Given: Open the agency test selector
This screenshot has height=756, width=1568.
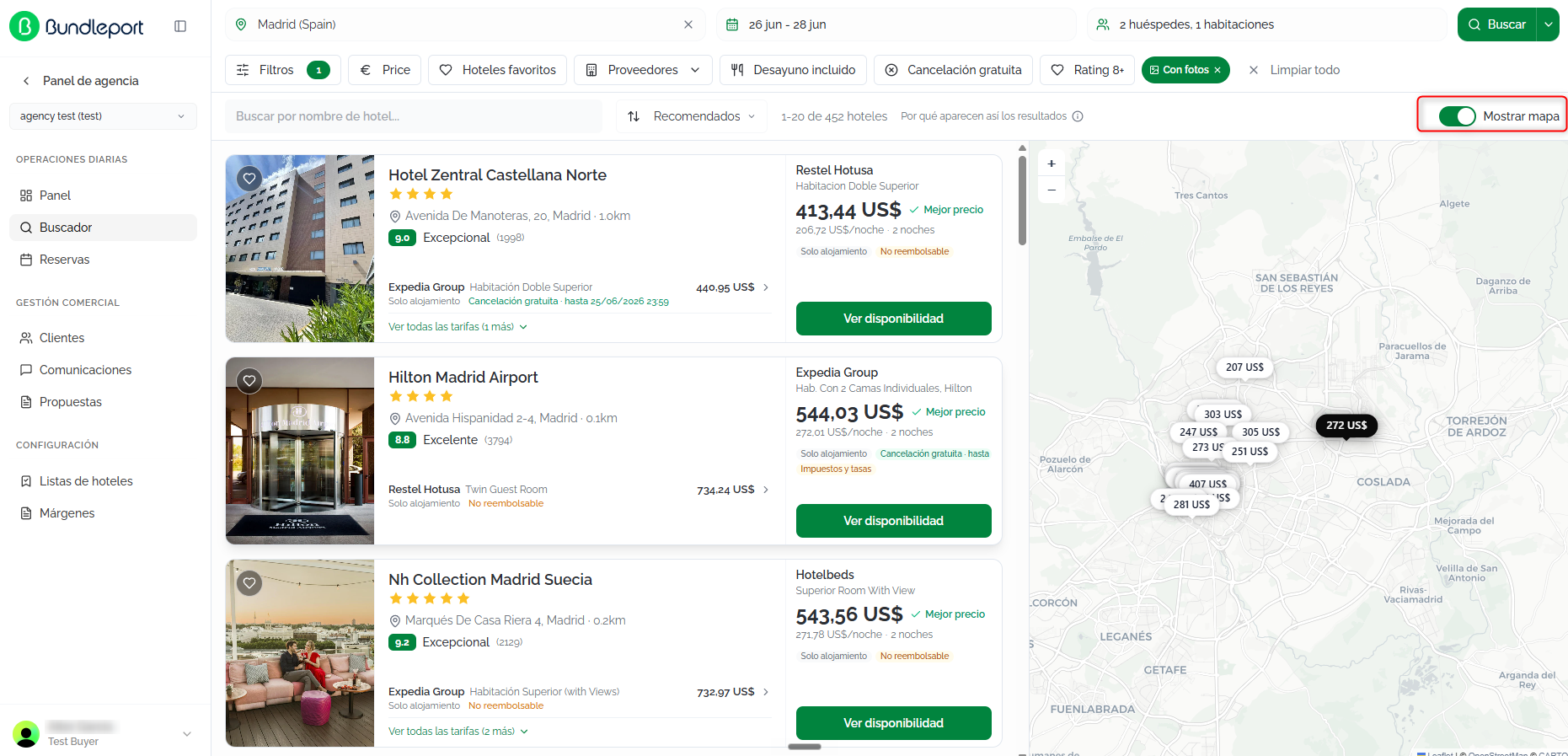Looking at the screenshot, I should pyautogui.click(x=103, y=116).
